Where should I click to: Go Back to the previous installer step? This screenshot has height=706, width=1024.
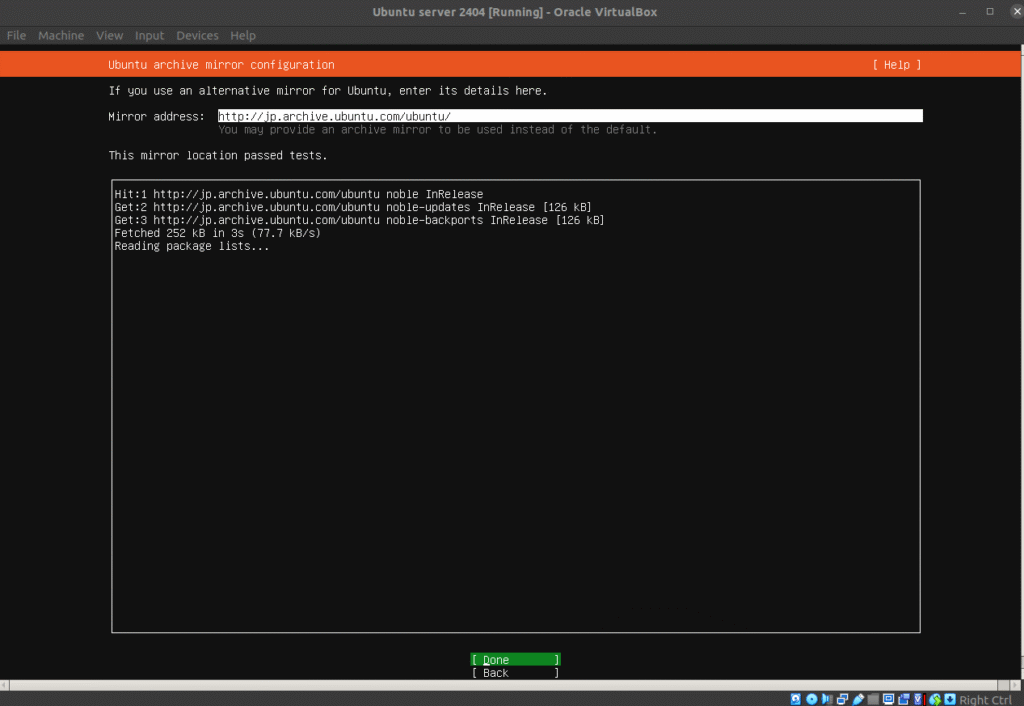[515, 673]
